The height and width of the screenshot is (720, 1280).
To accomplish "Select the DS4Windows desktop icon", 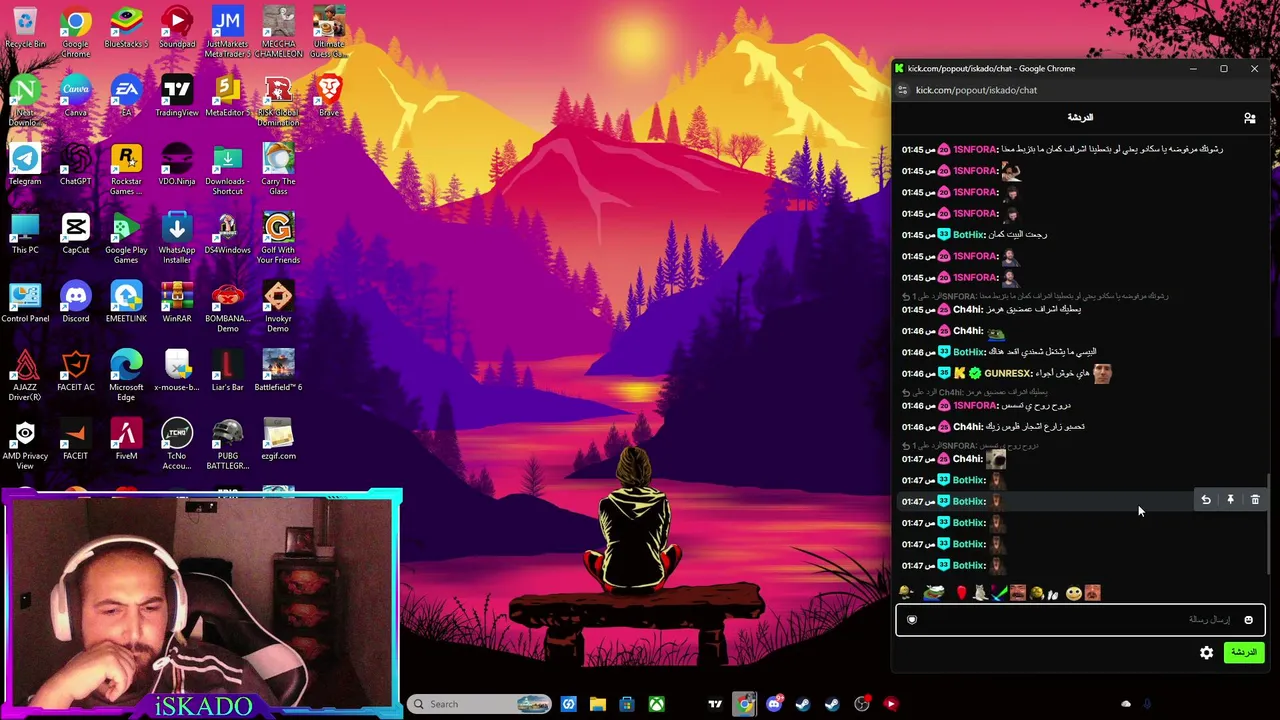I will (228, 235).
